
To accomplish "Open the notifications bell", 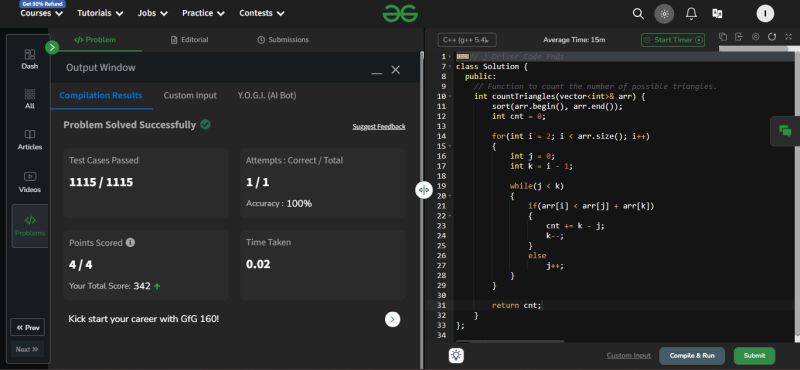I will [691, 14].
